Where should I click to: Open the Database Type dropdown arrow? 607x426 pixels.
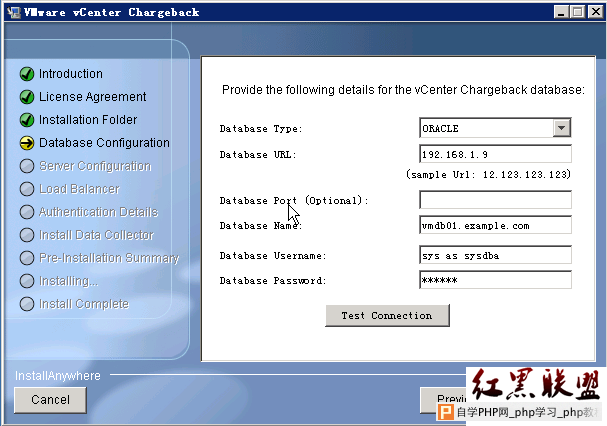[x=562, y=128]
